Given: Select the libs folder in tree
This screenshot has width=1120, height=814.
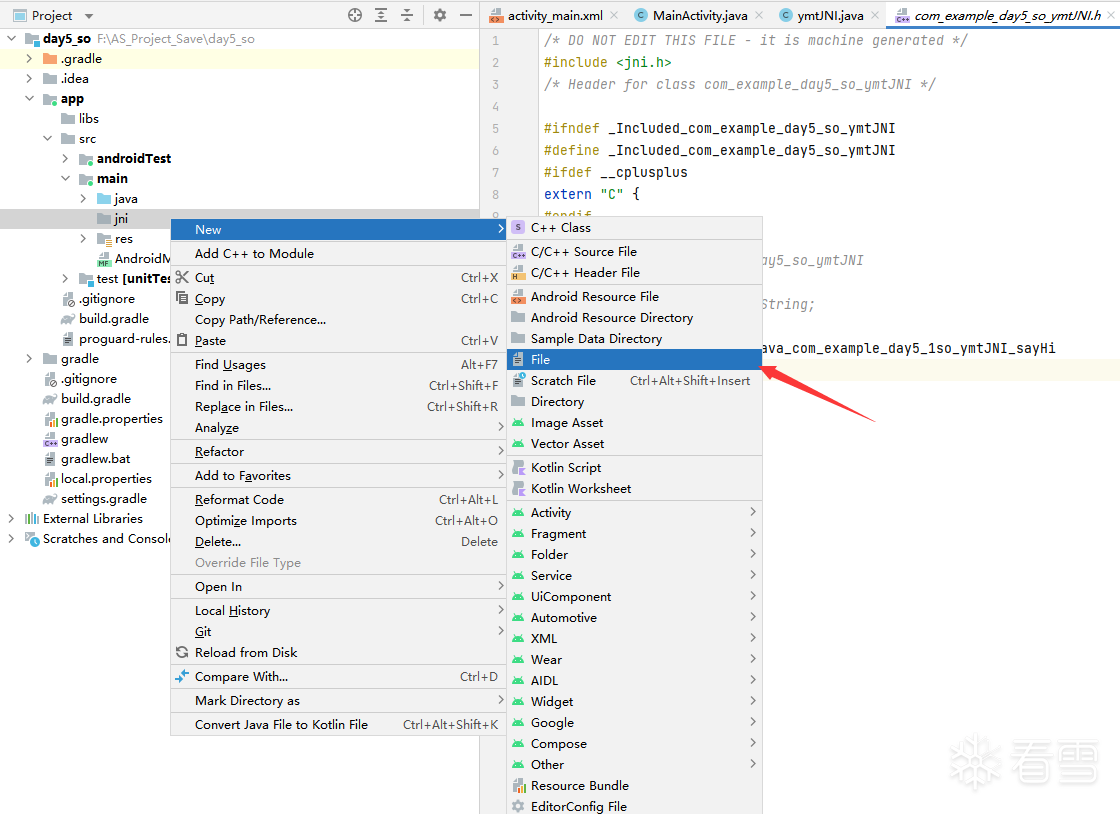Looking at the screenshot, I should pyautogui.click(x=88, y=119).
